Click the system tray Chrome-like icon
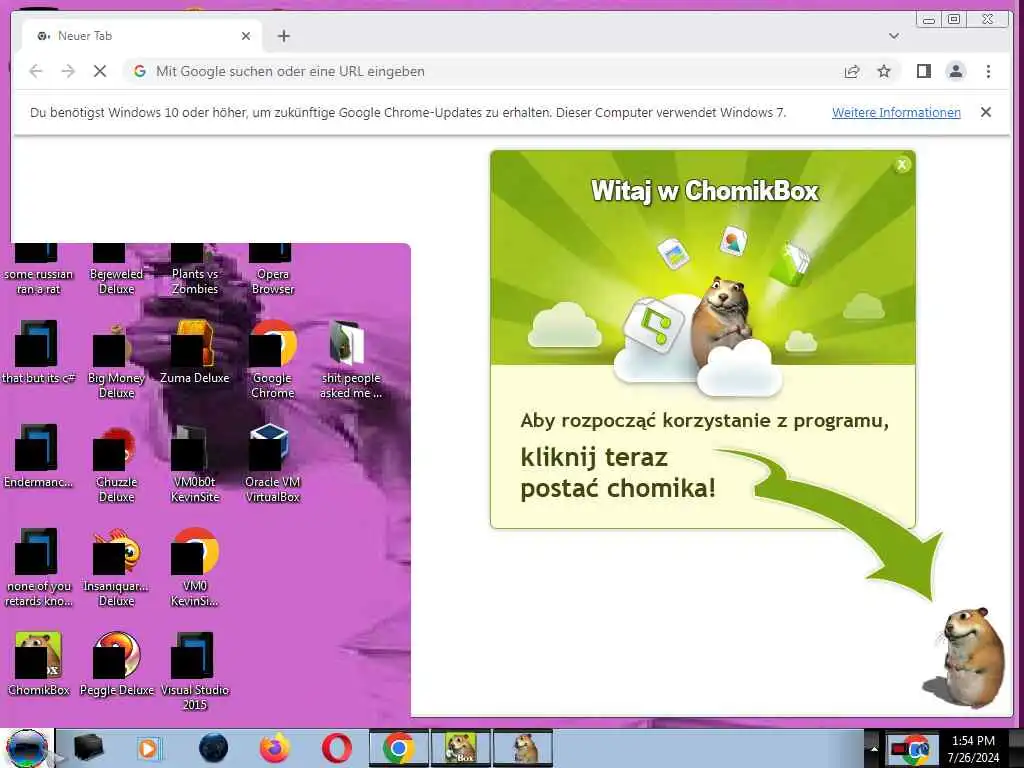Viewport: 1024px width, 768px height. (910, 748)
